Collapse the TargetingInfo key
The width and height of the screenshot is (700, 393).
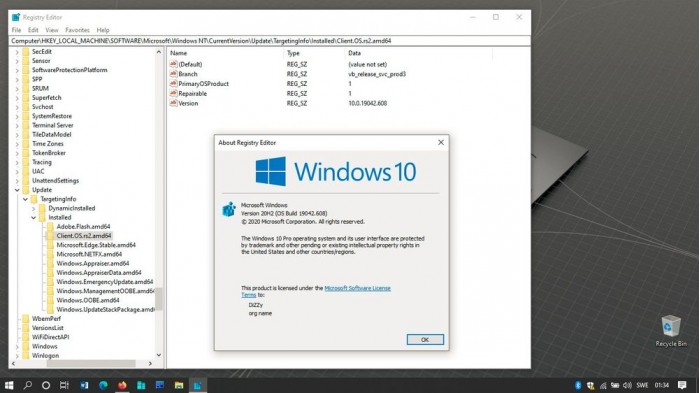[x=25, y=199]
